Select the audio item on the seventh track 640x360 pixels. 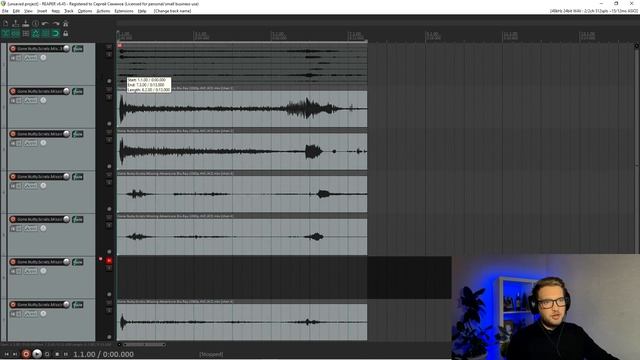coord(242,320)
